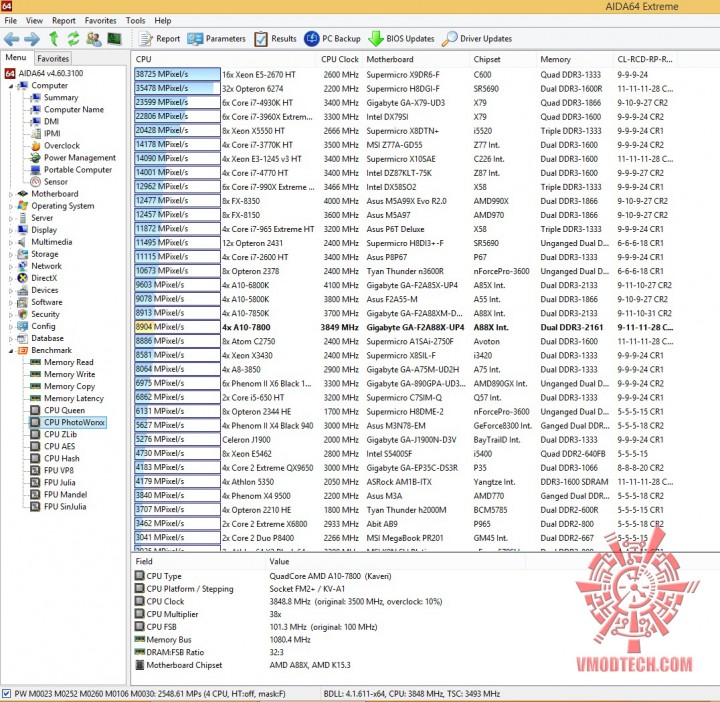Select the Summary item
Screen dimensions: 720x702
[x=55, y=97]
